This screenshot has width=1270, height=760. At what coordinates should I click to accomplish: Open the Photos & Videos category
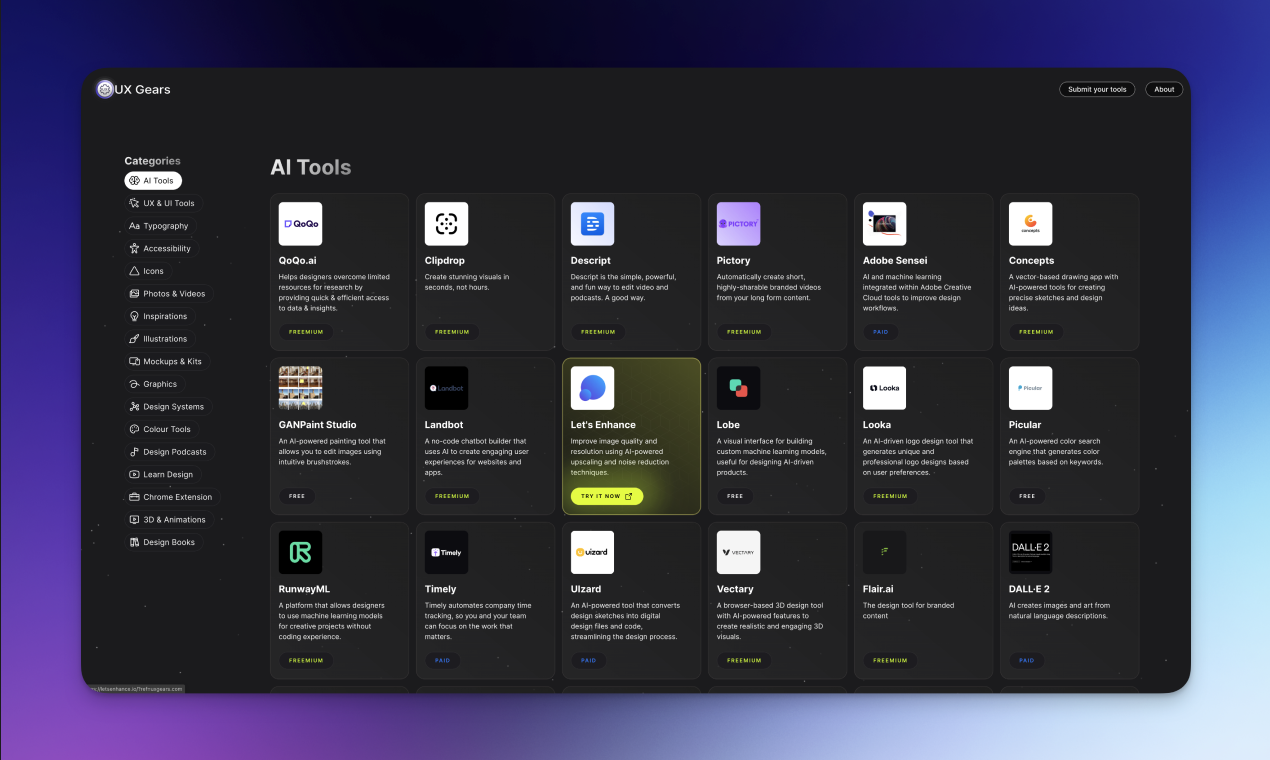(x=168, y=294)
